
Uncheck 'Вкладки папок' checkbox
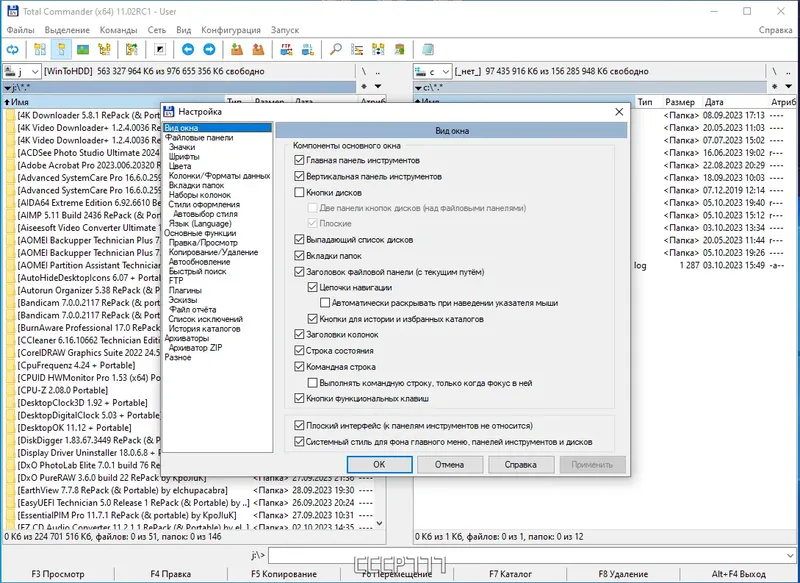[299, 256]
